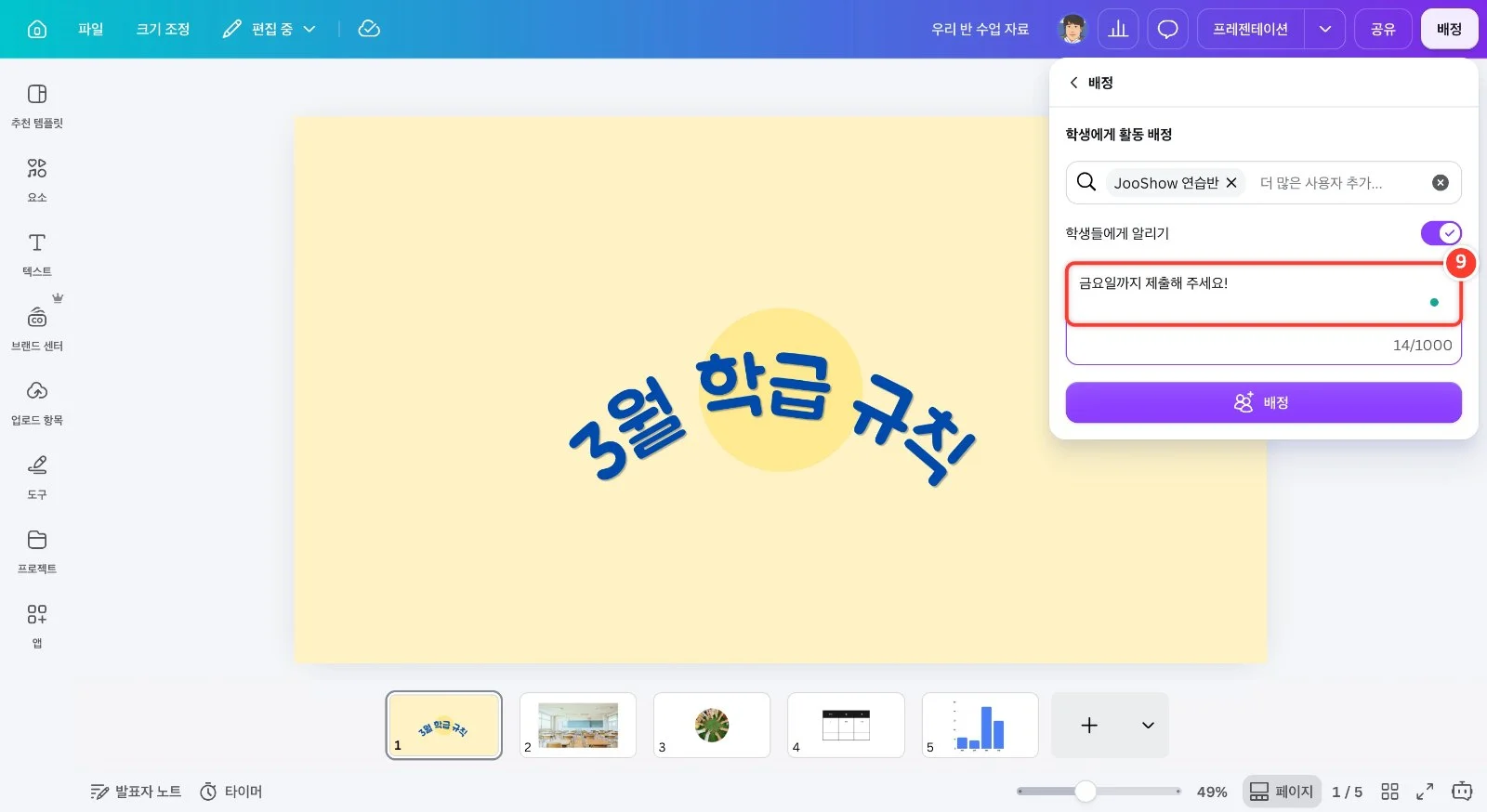Viewport: 1487px width, 812px height.
Task: Go back from the 배정 panel
Action: coord(1074,83)
